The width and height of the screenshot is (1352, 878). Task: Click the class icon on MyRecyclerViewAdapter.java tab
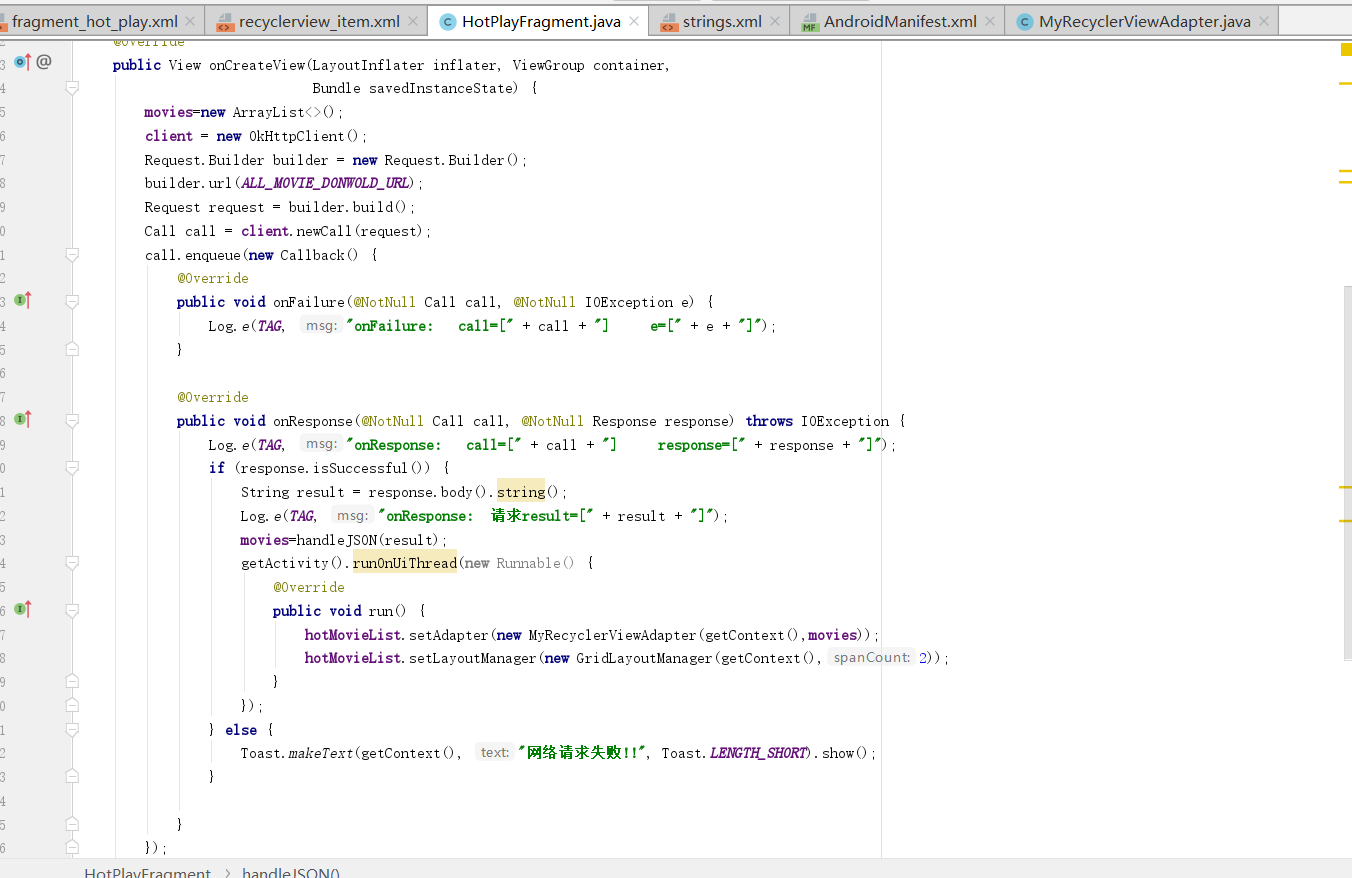1024,22
